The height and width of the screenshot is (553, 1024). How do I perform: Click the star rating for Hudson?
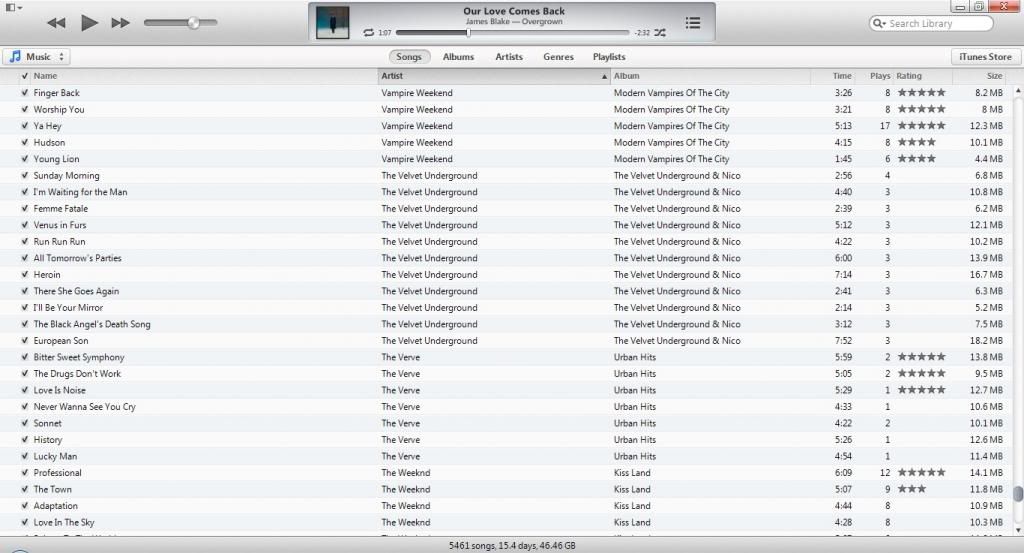pos(916,142)
